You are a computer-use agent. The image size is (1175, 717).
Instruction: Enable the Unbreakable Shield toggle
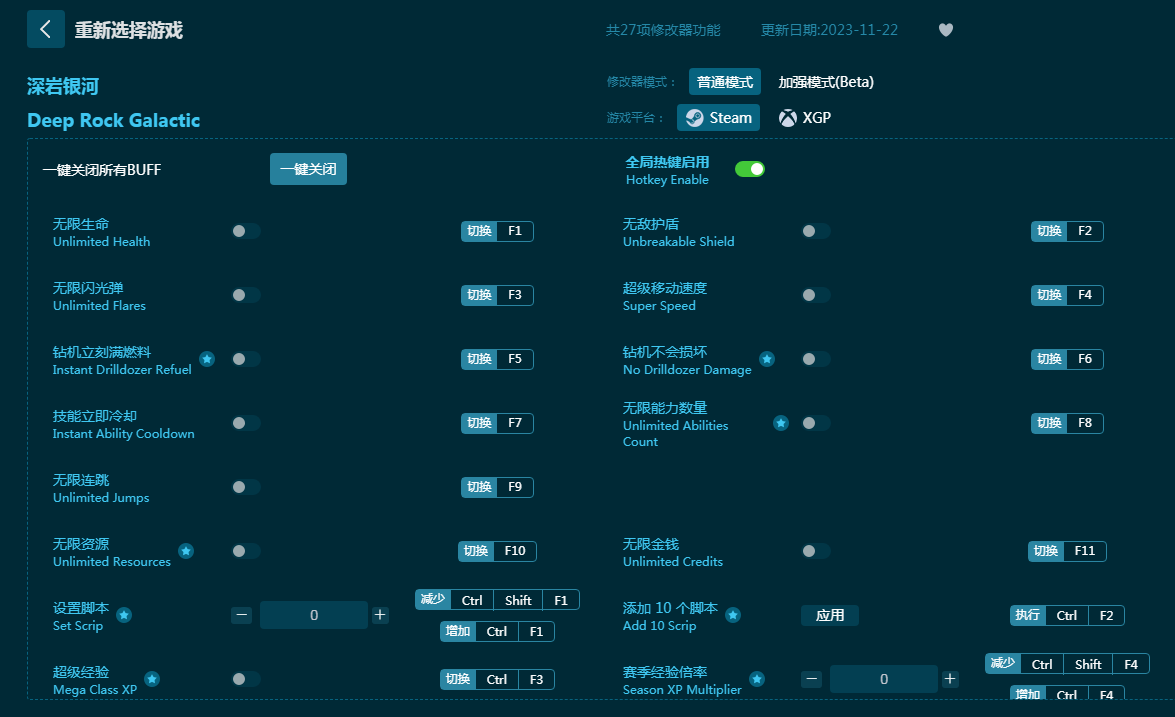tap(815, 231)
